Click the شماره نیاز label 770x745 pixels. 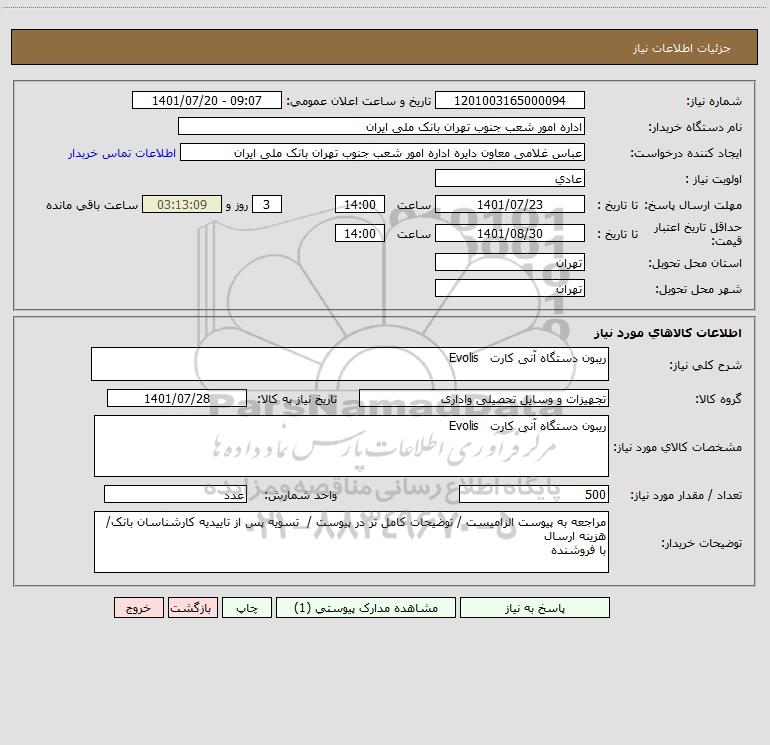pyautogui.click(x=714, y=101)
